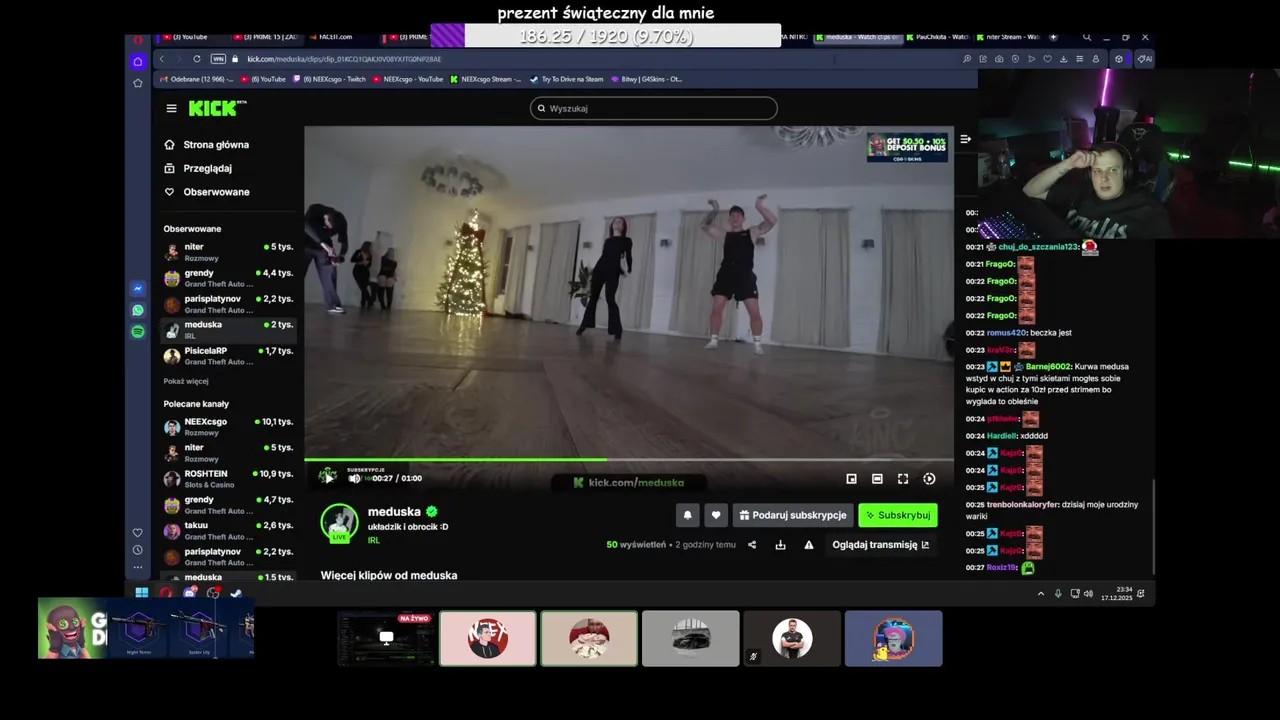Open PisicelaRP followed channel
The width and height of the screenshot is (1280, 720).
point(228,356)
